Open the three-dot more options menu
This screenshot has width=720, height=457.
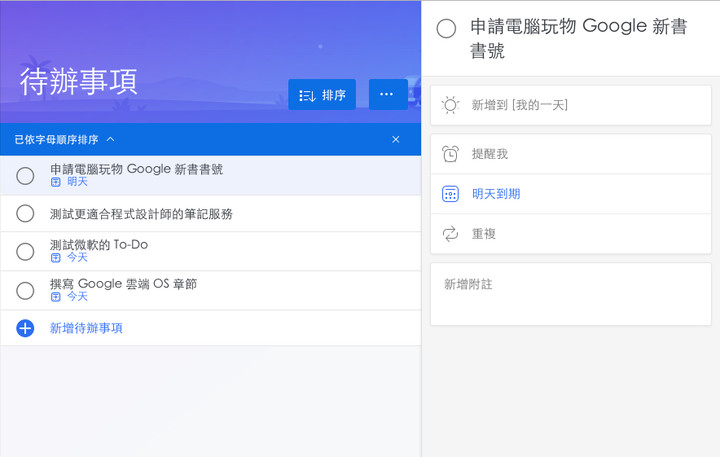[x=388, y=94]
